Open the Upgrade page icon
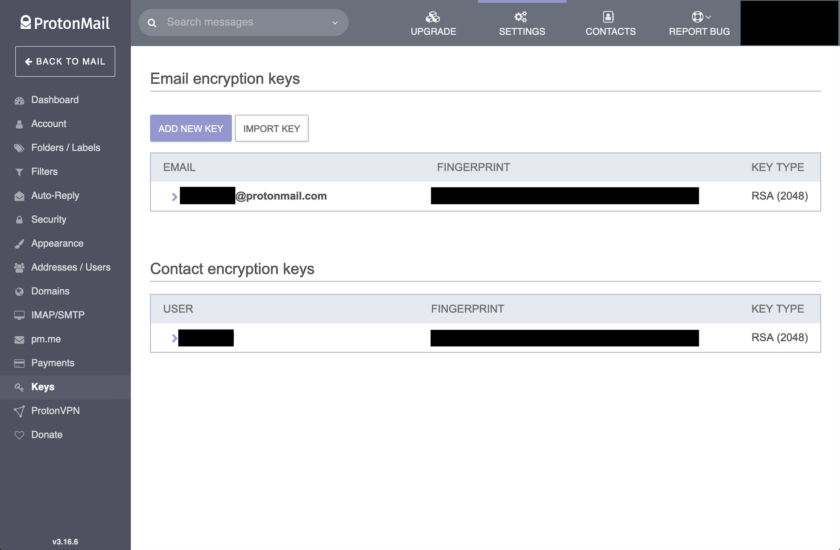The height and width of the screenshot is (550, 840). [433, 17]
